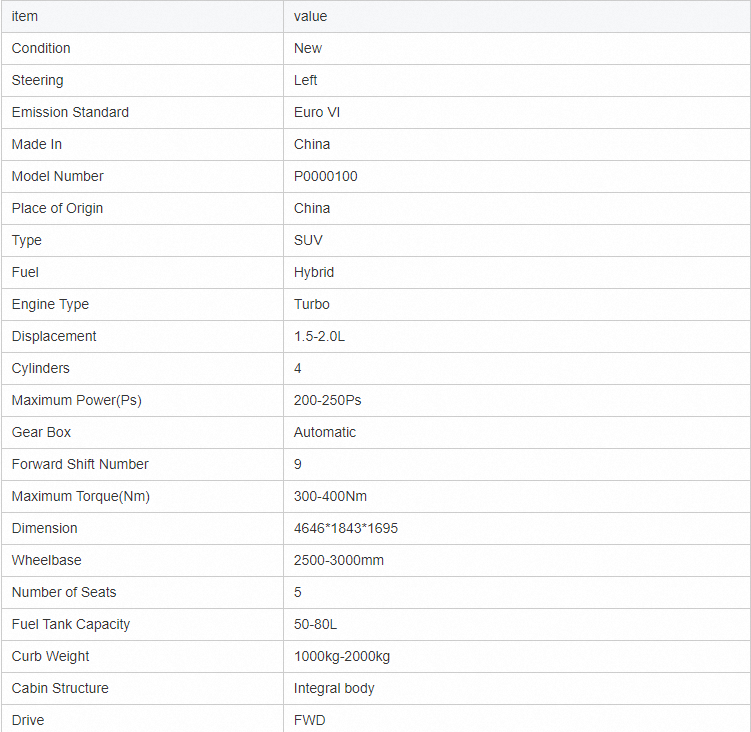
Task: Click the 'Euro VI' emission value
Action: point(317,112)
